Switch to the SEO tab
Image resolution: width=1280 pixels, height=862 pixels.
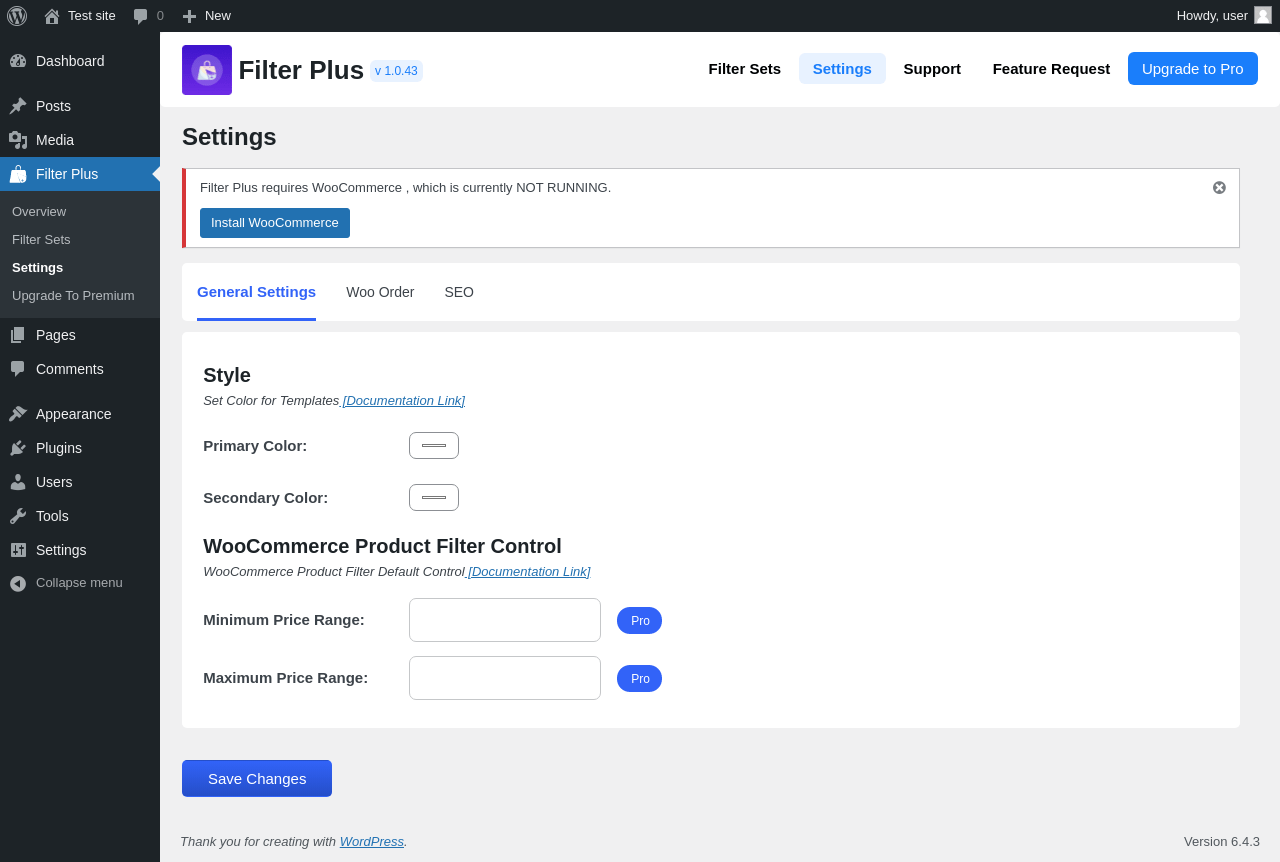459,292
